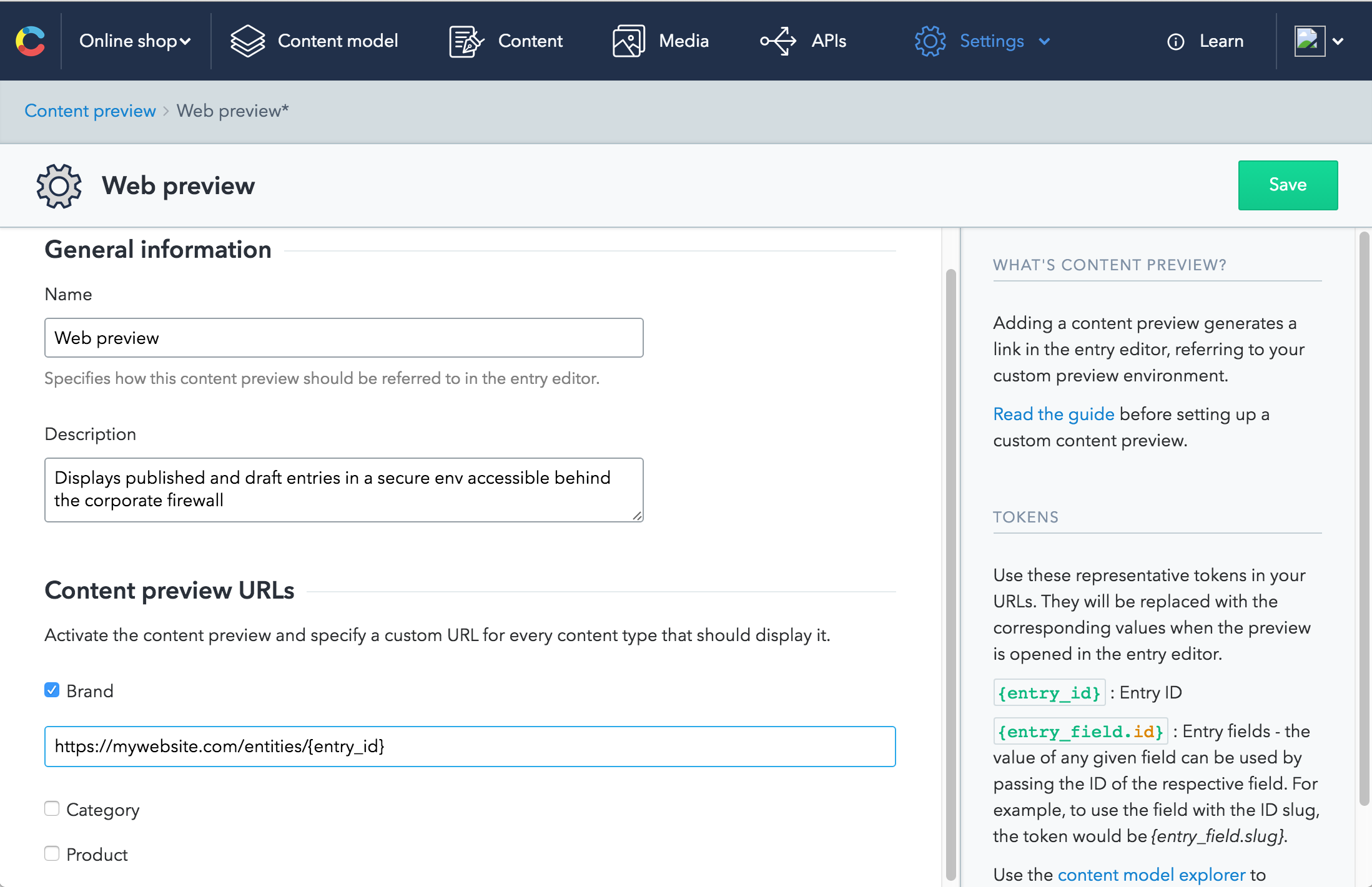Click the Settings gear icon in navbar

point(927,41)
